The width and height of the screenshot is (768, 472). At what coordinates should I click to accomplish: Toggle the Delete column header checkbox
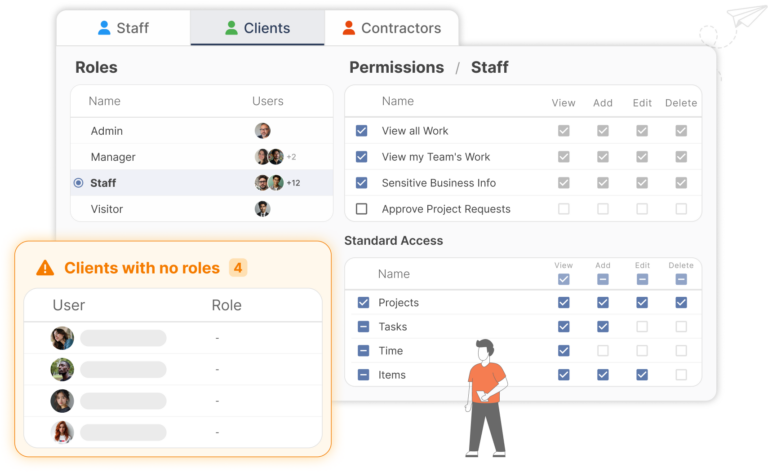point(681,279)
